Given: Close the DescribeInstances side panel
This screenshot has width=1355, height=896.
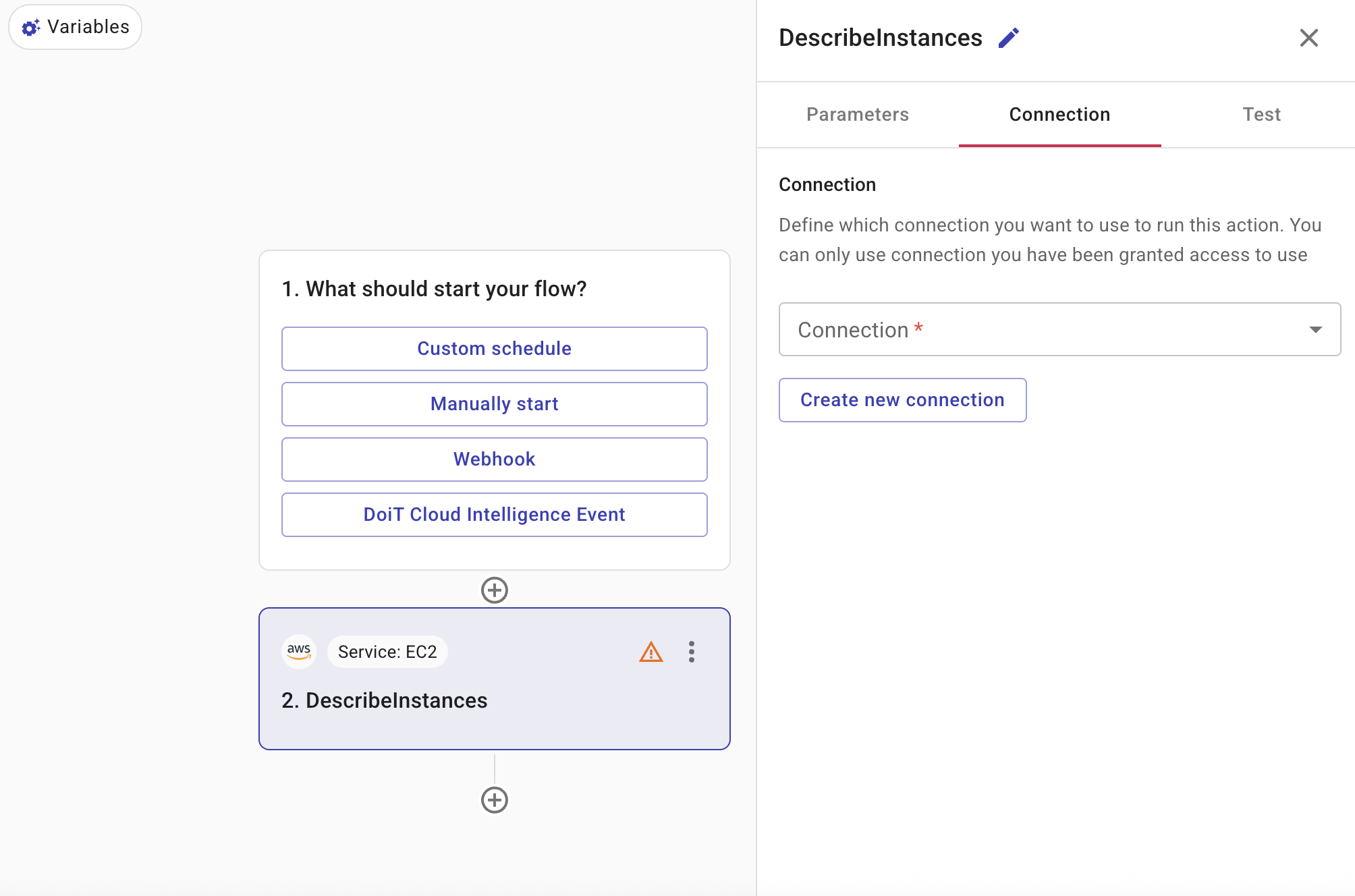Looking at the screenshot, I should click(x=1309, y=38).
